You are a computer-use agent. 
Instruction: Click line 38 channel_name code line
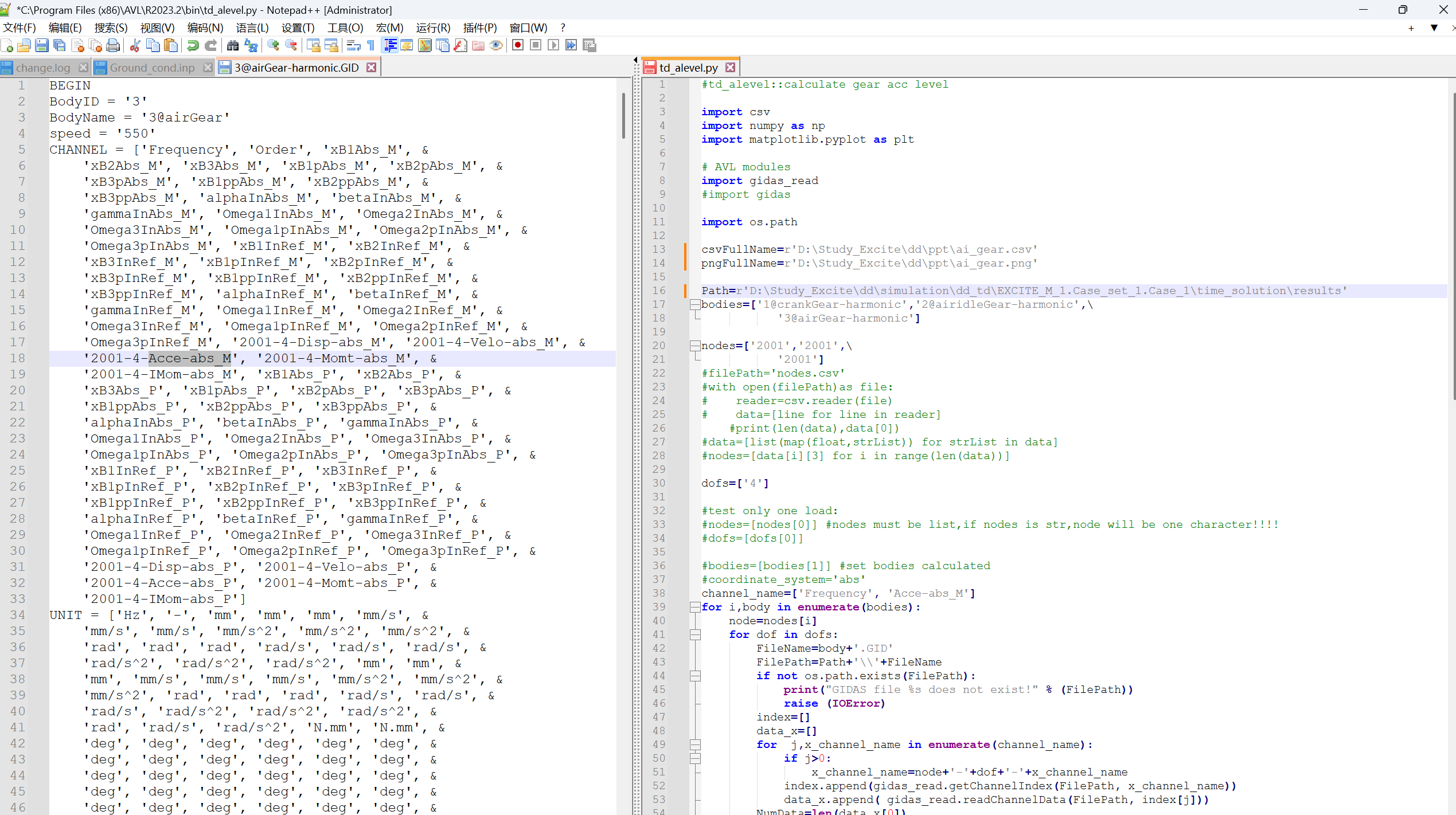(x=837, y=593)
